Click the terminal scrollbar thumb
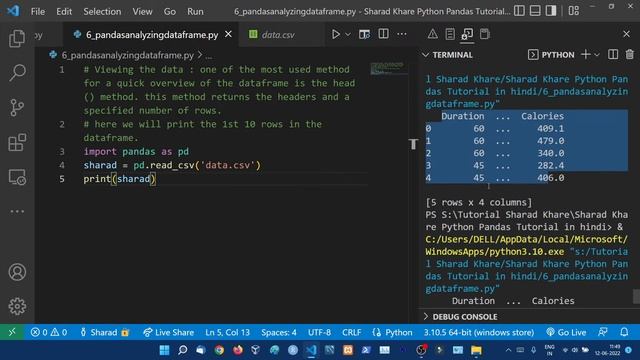Image resolution: width=640 pixels, height=360 pixels. [x=636, y=296]
